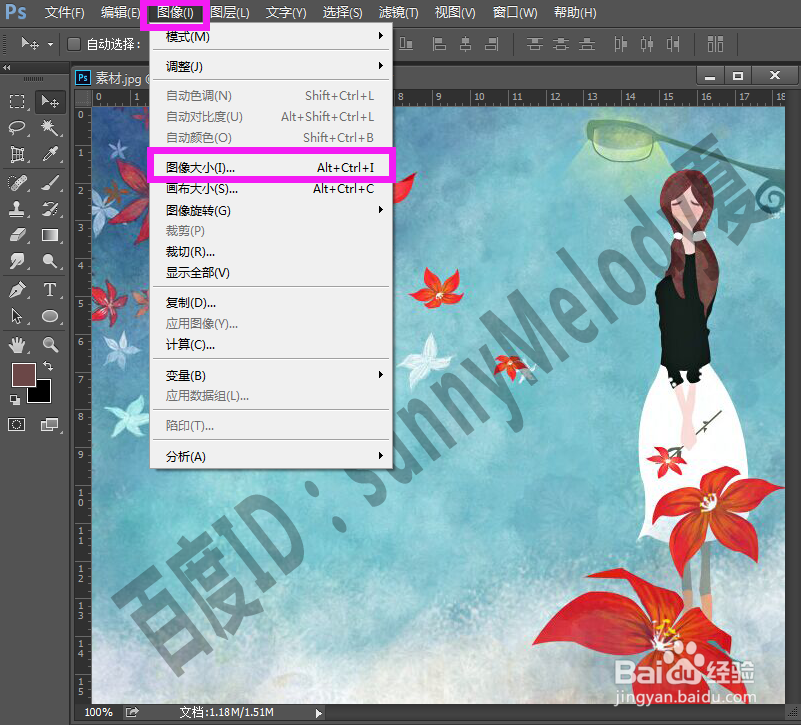Switch to the 素材.jpg document tab

[x=119, y=79]
